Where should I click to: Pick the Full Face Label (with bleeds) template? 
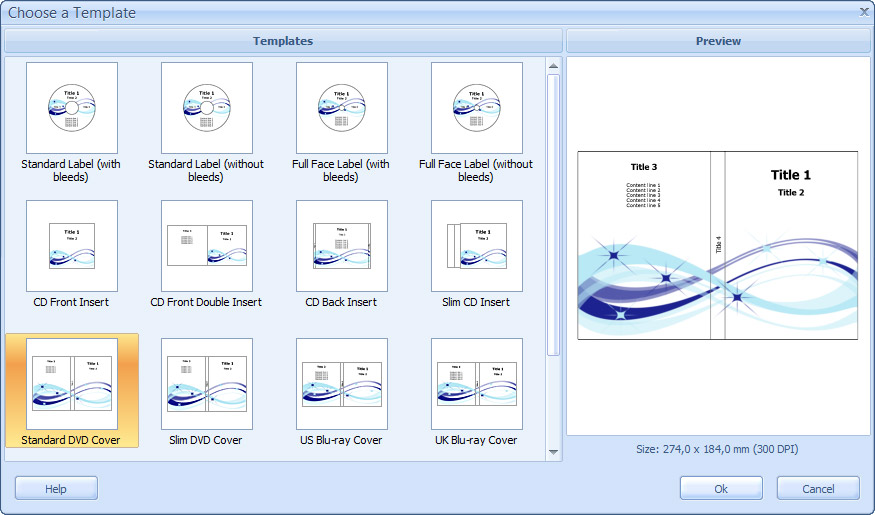[341, 108]
